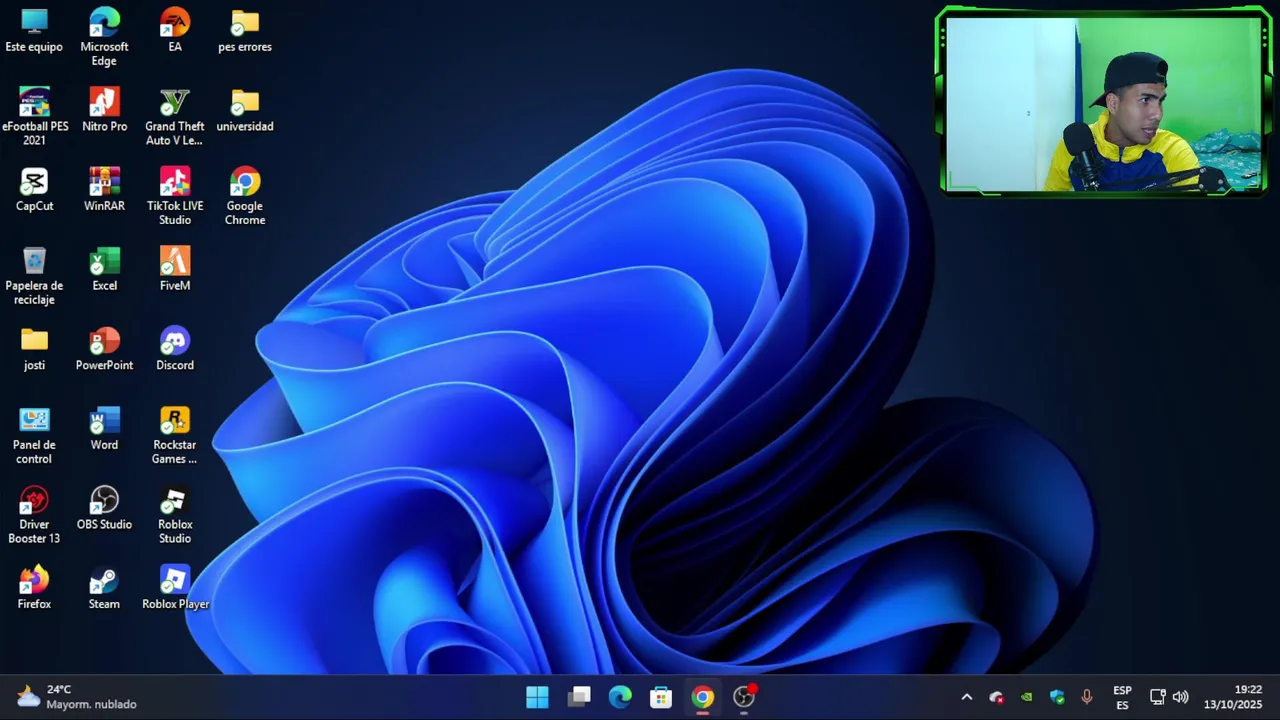Switch to Google Chrome in the taskbar
This screenshot has height=720, width=1280.
coord(703,697)
